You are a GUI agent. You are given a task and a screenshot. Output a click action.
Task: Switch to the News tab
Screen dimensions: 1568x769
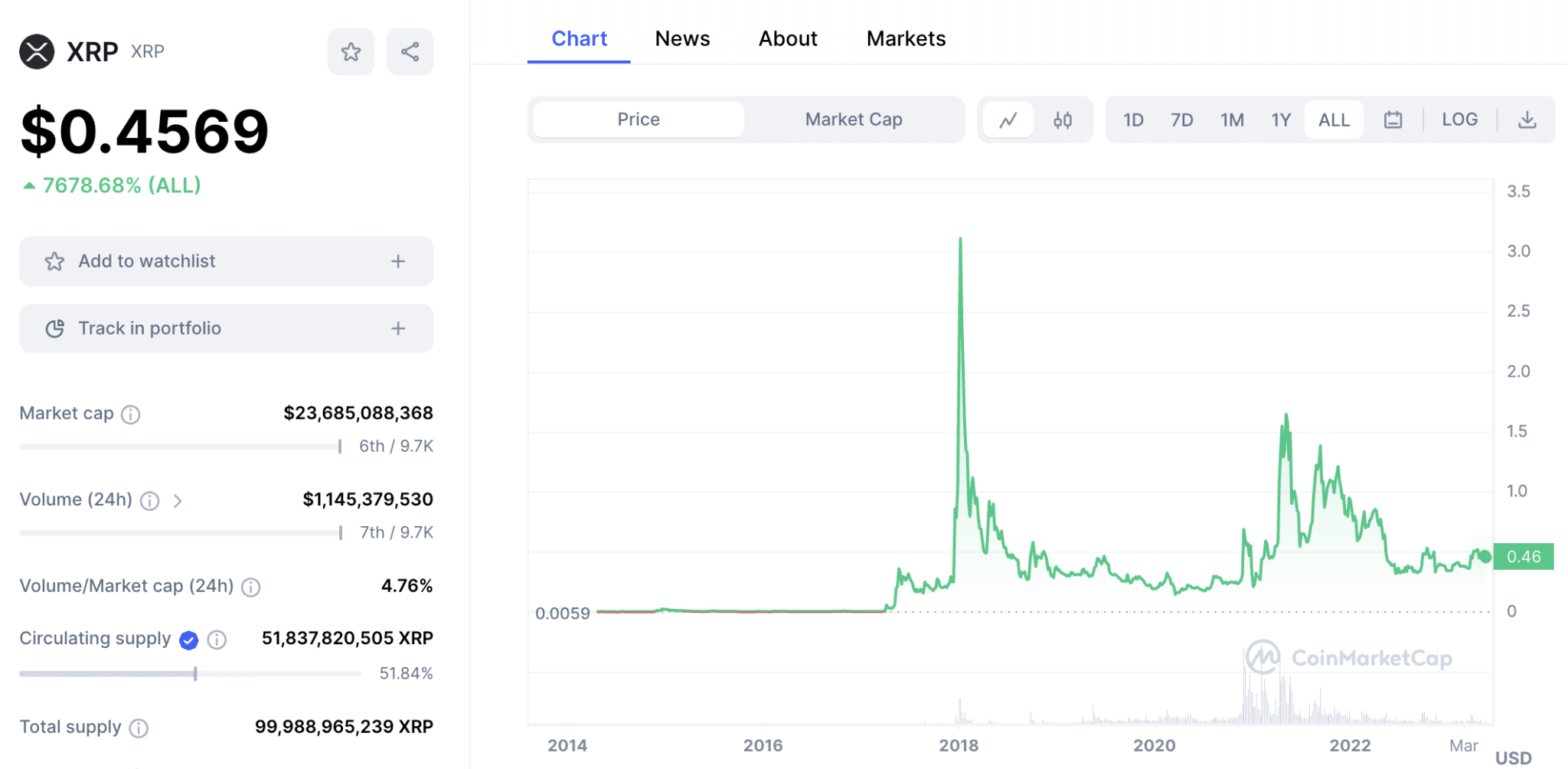click(x=682, y=39)
